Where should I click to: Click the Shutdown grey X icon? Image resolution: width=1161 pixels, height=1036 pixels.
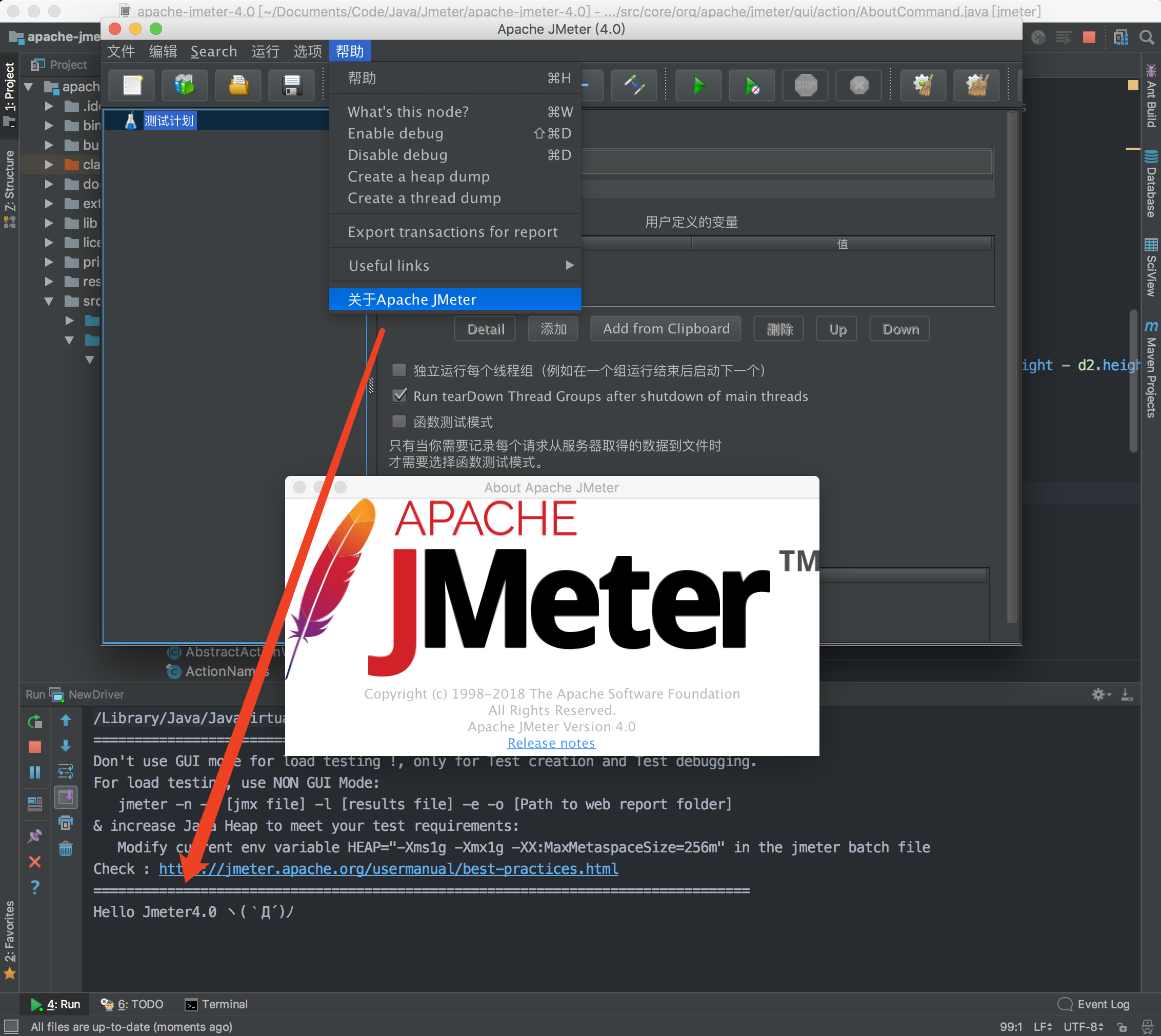pyautogui.click(x=859, y=85)
